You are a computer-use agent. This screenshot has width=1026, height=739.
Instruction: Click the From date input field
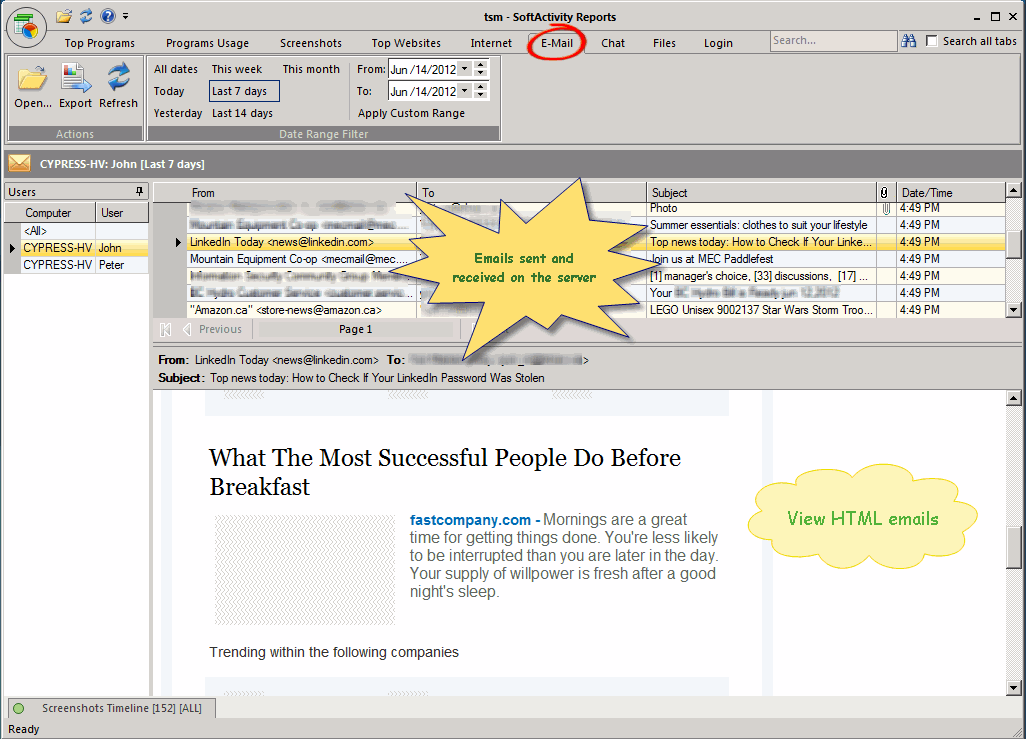pyautogui.click(x=423, y=69)
